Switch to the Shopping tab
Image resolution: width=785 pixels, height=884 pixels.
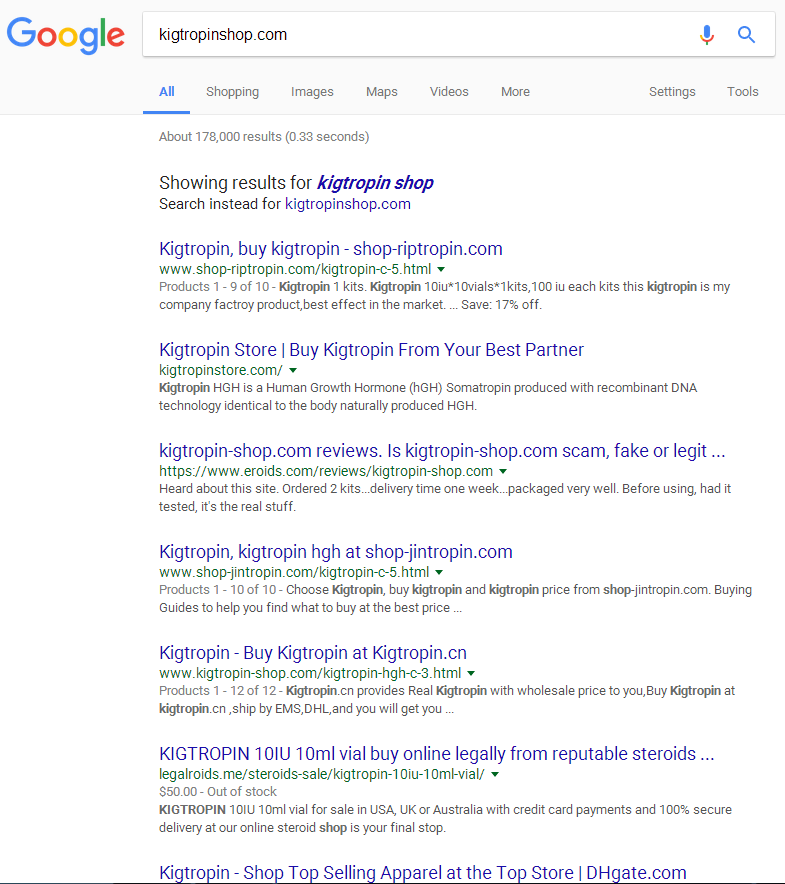click(x=232, y=91)
